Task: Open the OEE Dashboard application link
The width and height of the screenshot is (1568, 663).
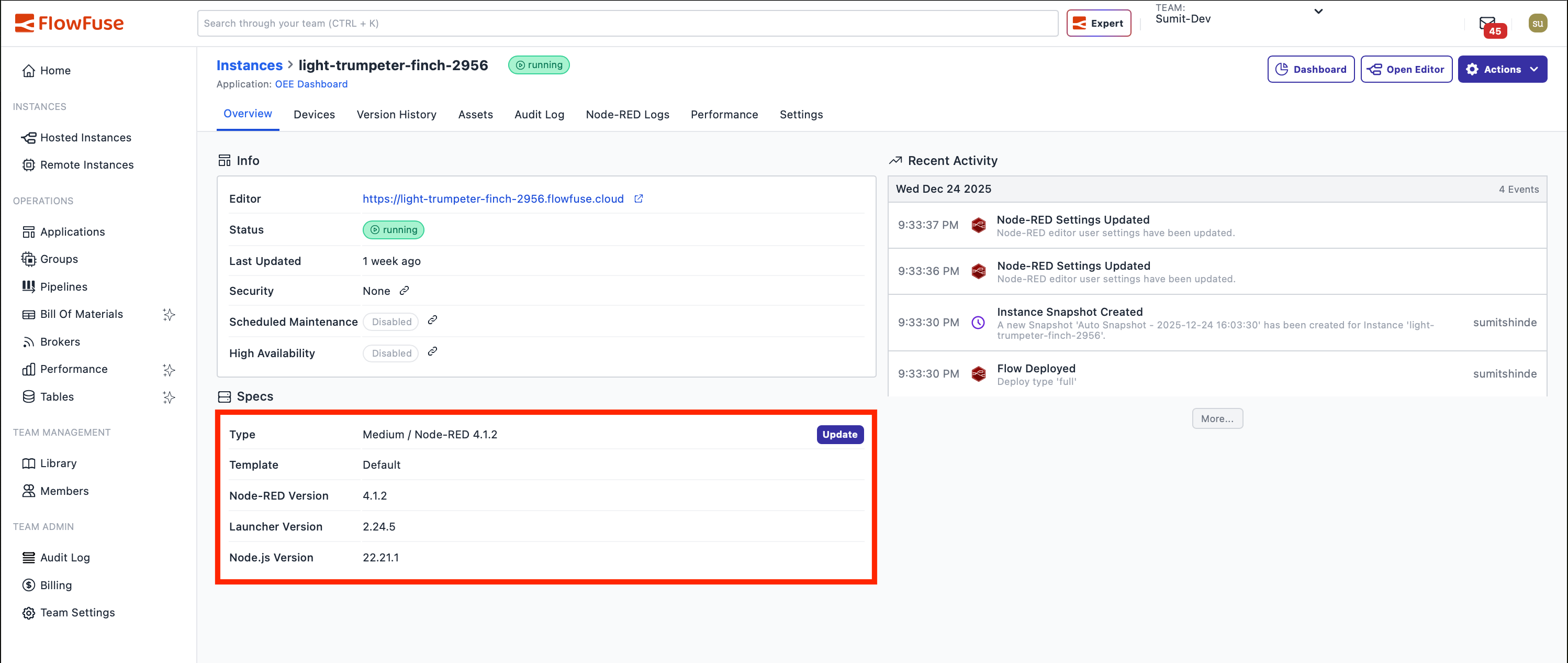Action: [311, 83]
